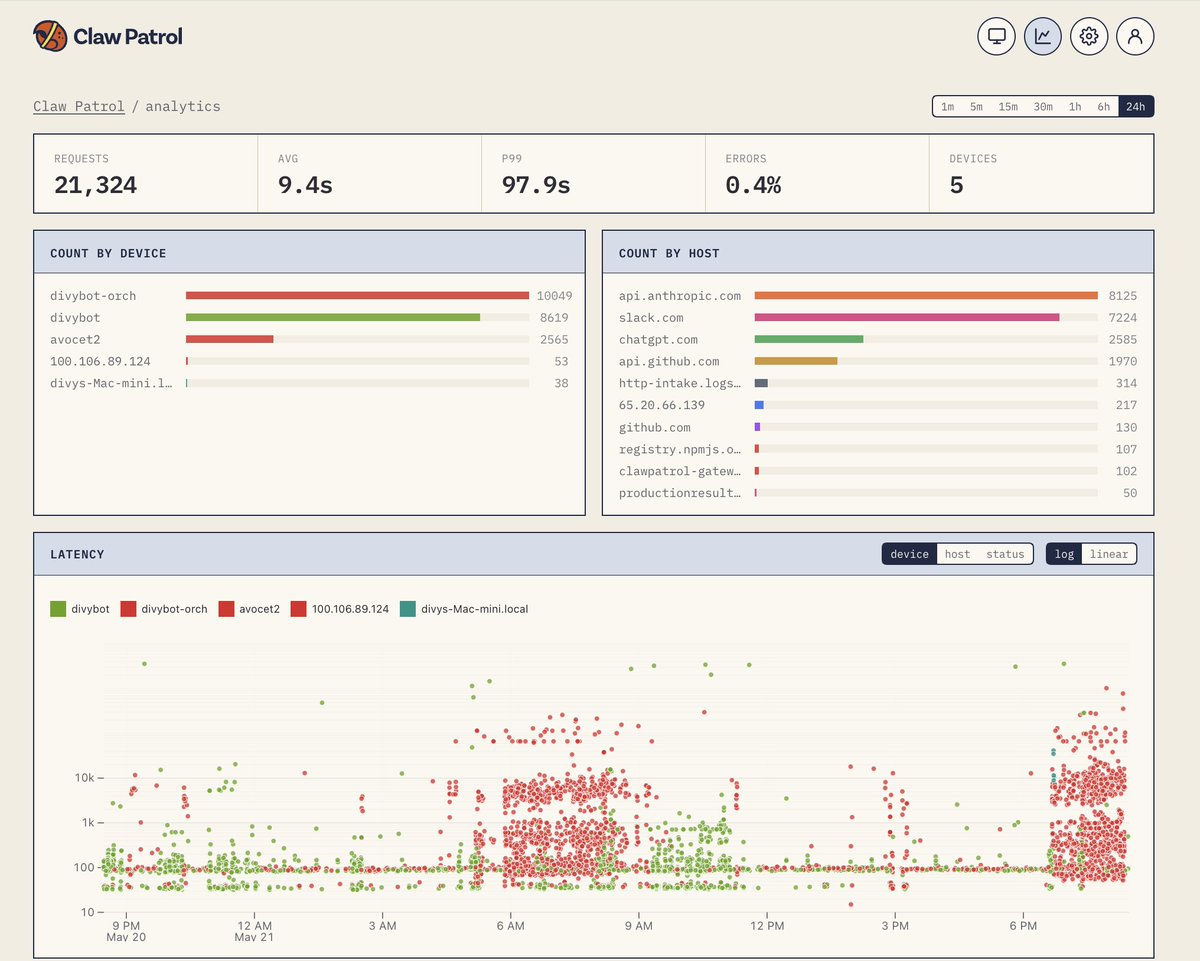Click the Claw Patrol logo icon

[50, 37]
